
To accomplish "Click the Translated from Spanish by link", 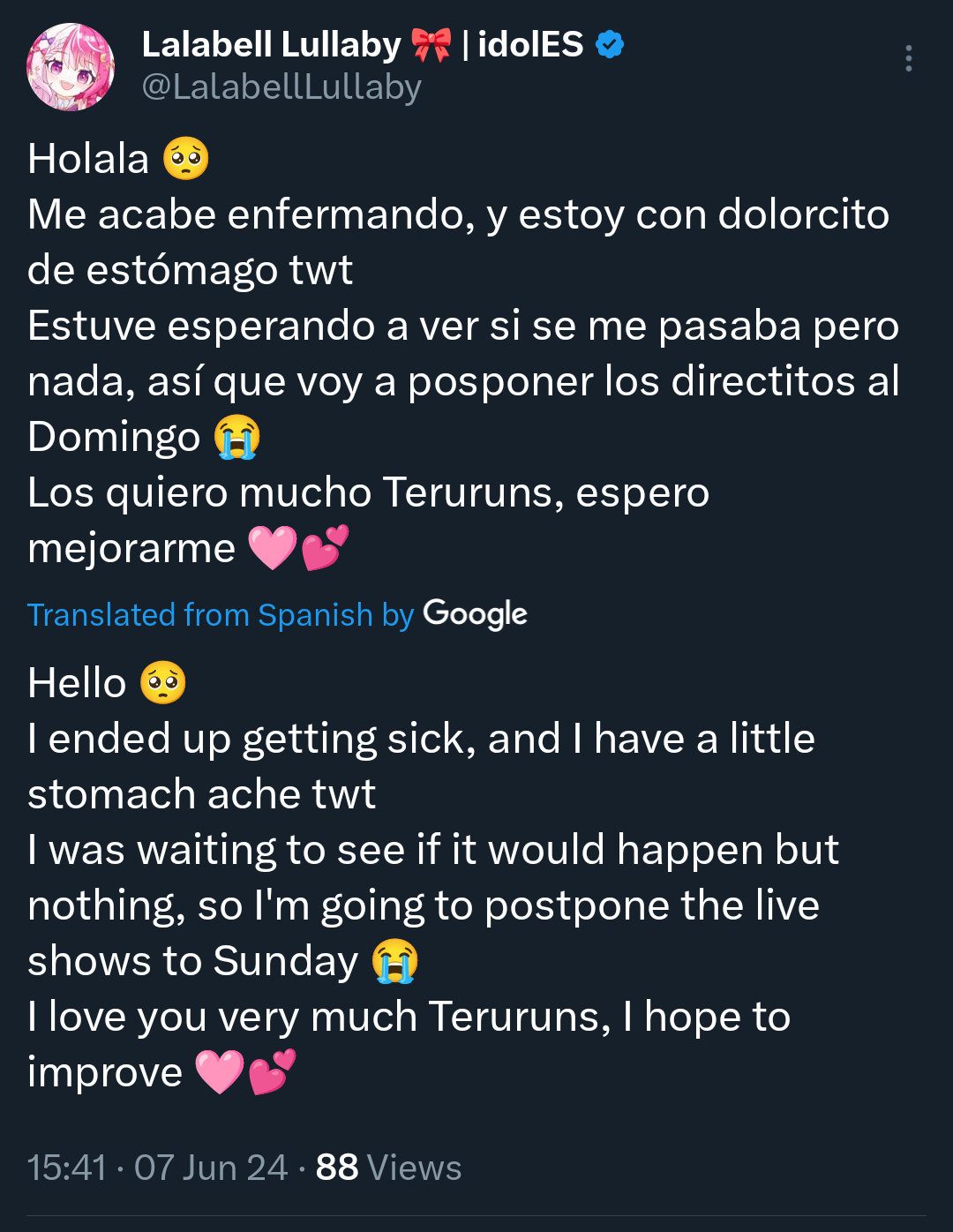I will point(221,615).
